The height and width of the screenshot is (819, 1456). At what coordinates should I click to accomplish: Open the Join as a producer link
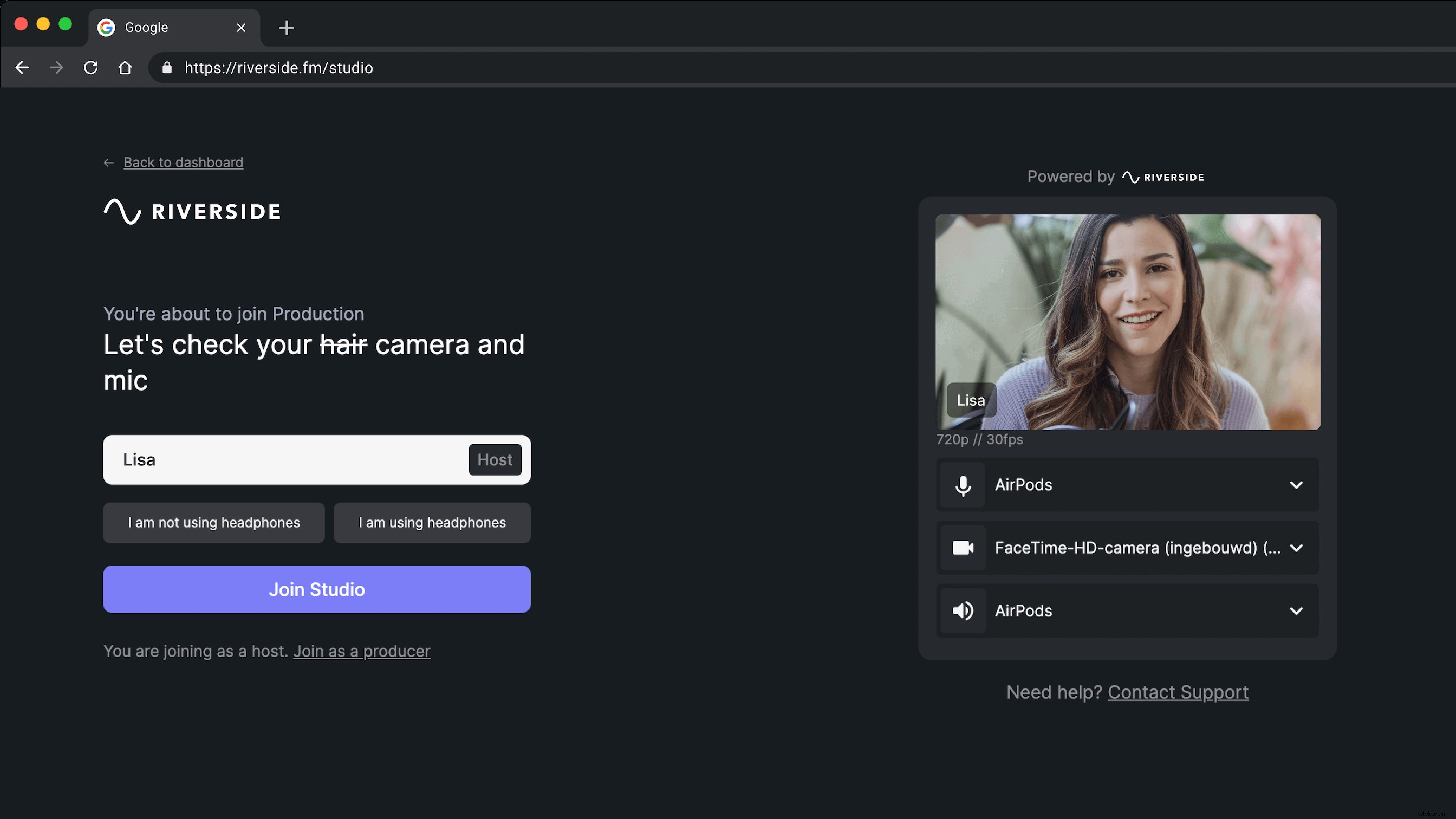(362, 651)
